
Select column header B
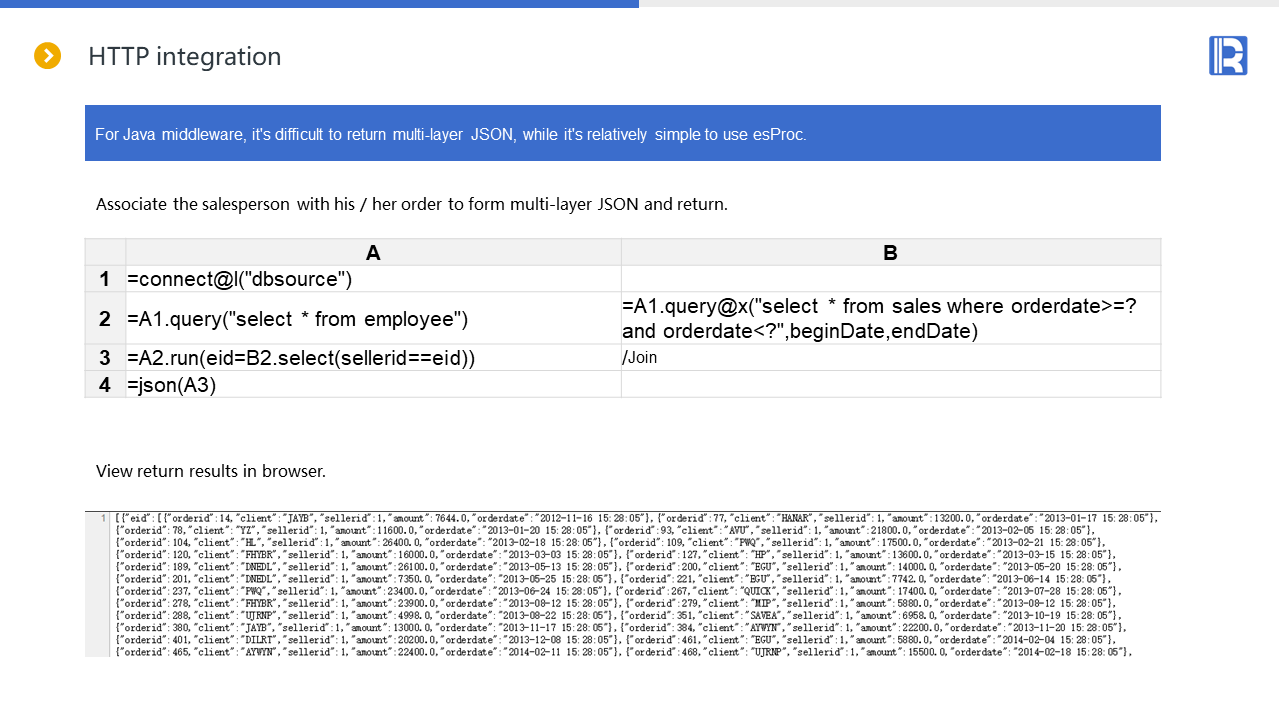click(890, 253)
